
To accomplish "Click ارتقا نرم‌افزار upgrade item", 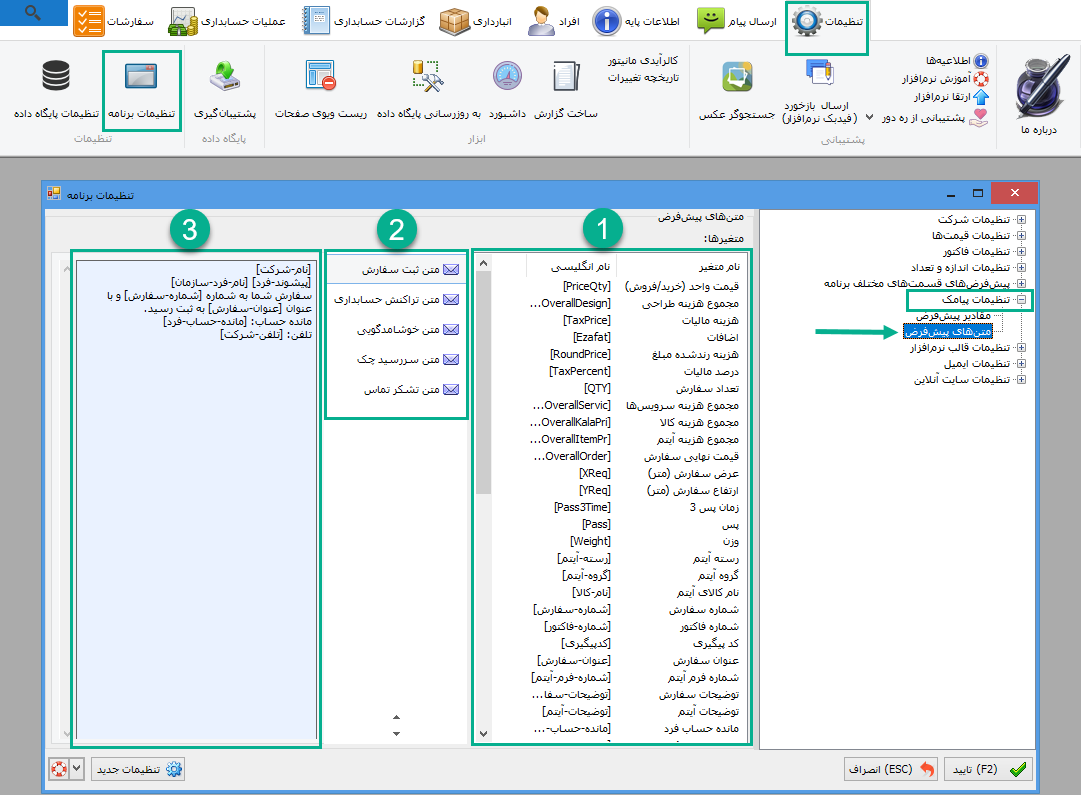I will click(951, 97).
